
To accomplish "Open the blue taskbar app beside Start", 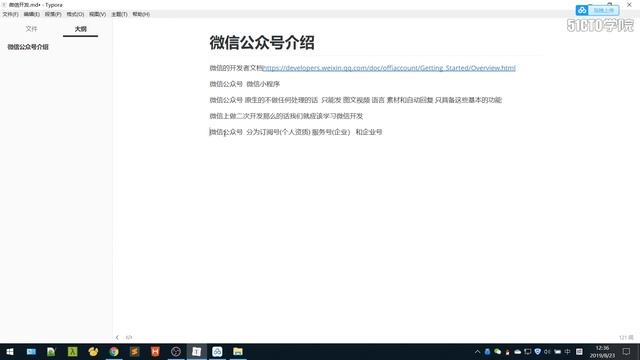I will pyautogui.click(x=31, y=351).
